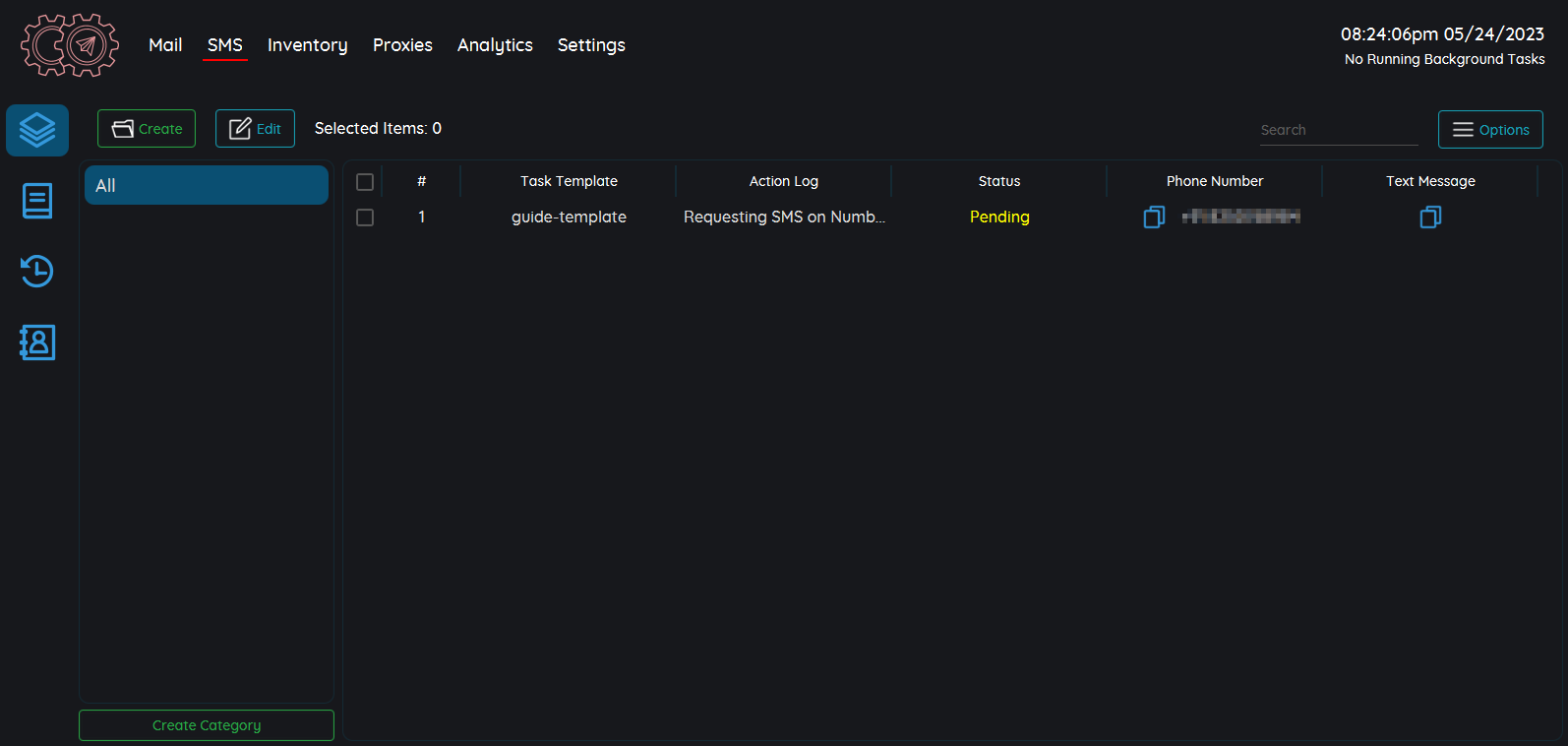This screenshot has width=1568, height=746.
Task: Tick the checkbox for row 1
Action: (x=365, y=218)
